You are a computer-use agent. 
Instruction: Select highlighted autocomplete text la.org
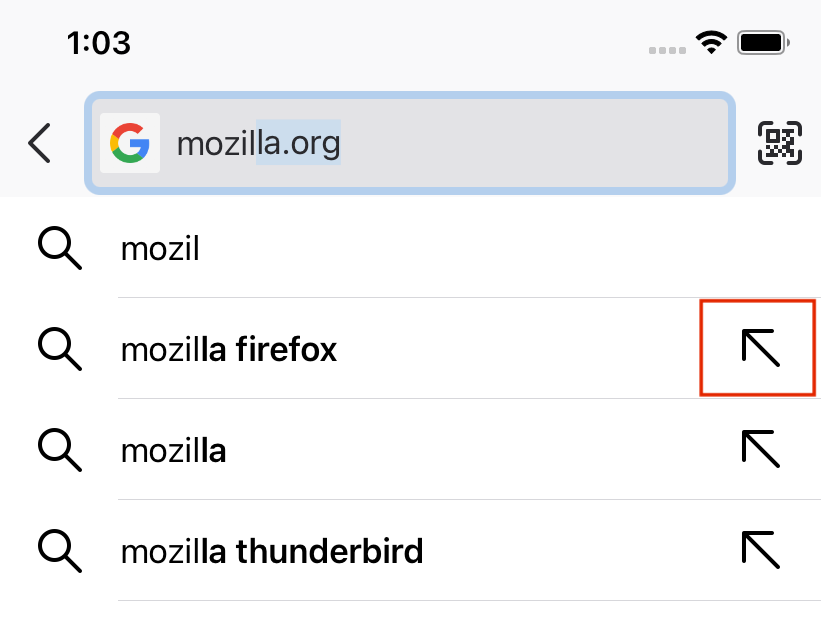coord(298,142)
